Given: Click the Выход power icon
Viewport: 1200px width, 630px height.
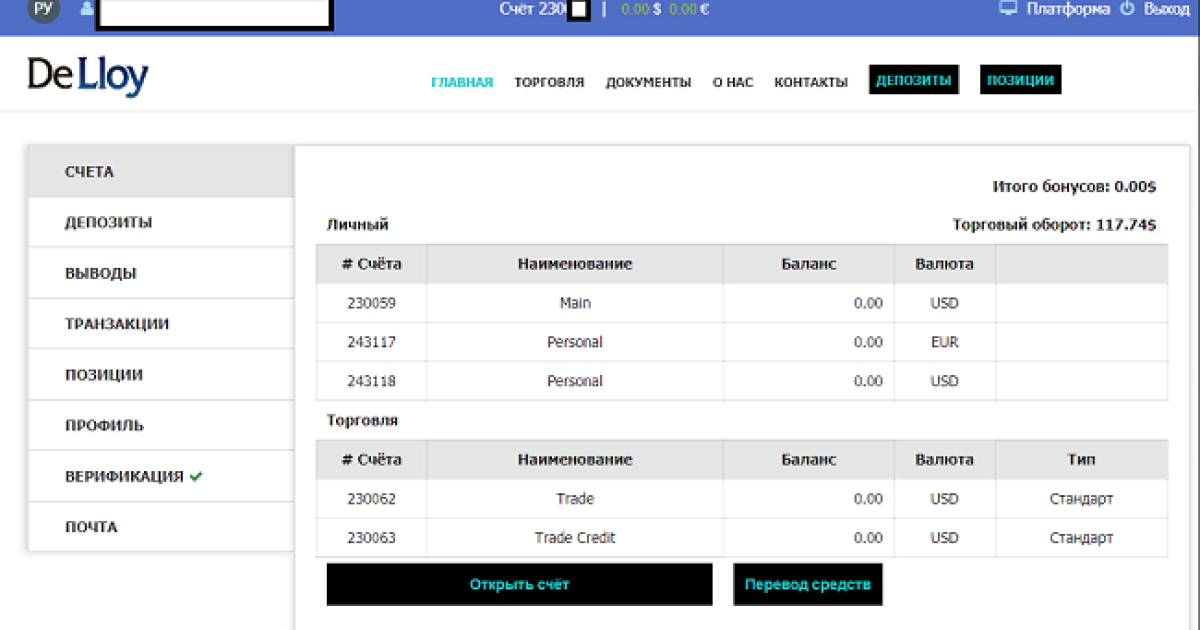Looking at the screenshot, I should 1127,8.
